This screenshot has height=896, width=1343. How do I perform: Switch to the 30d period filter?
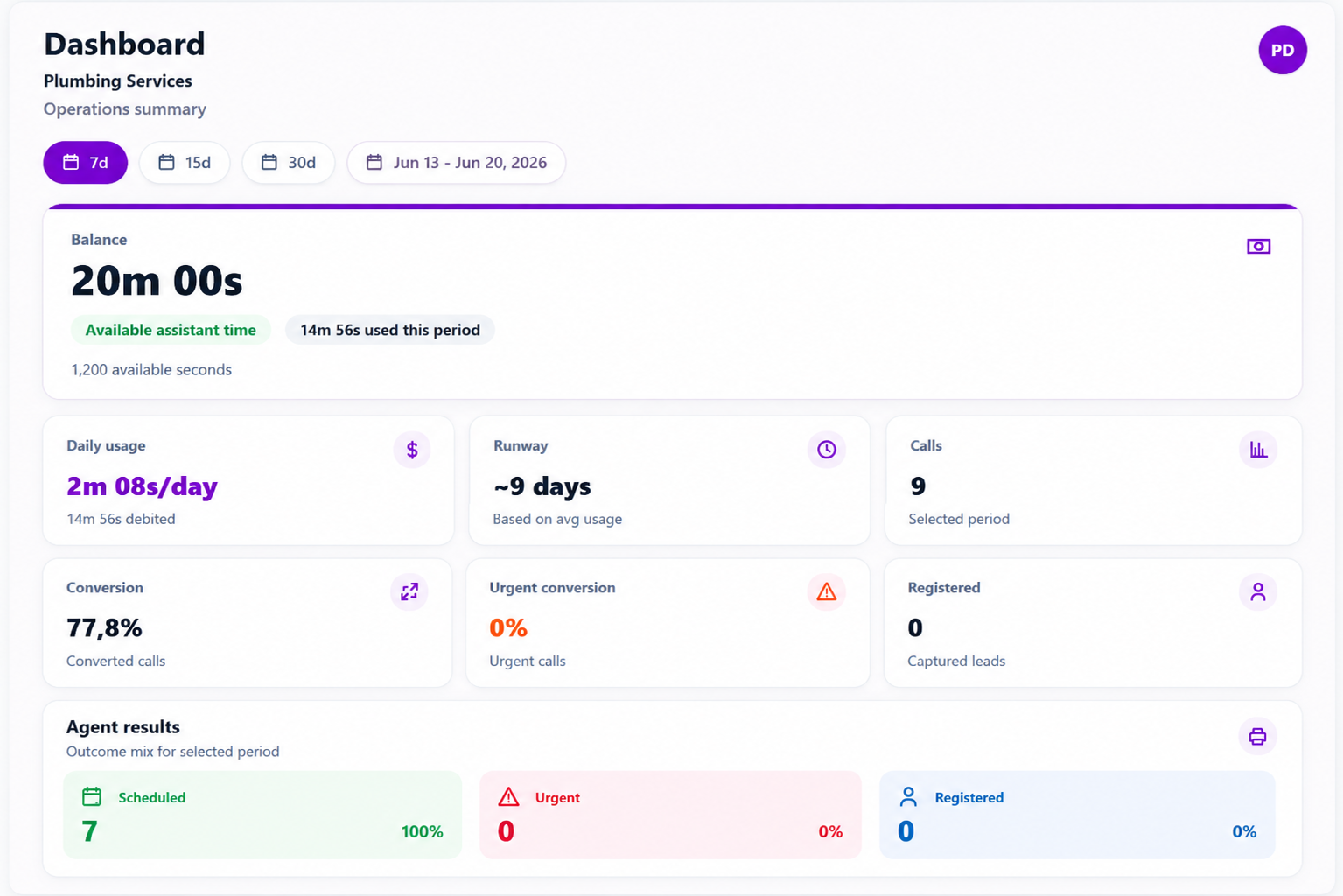(x=289, y=163)
